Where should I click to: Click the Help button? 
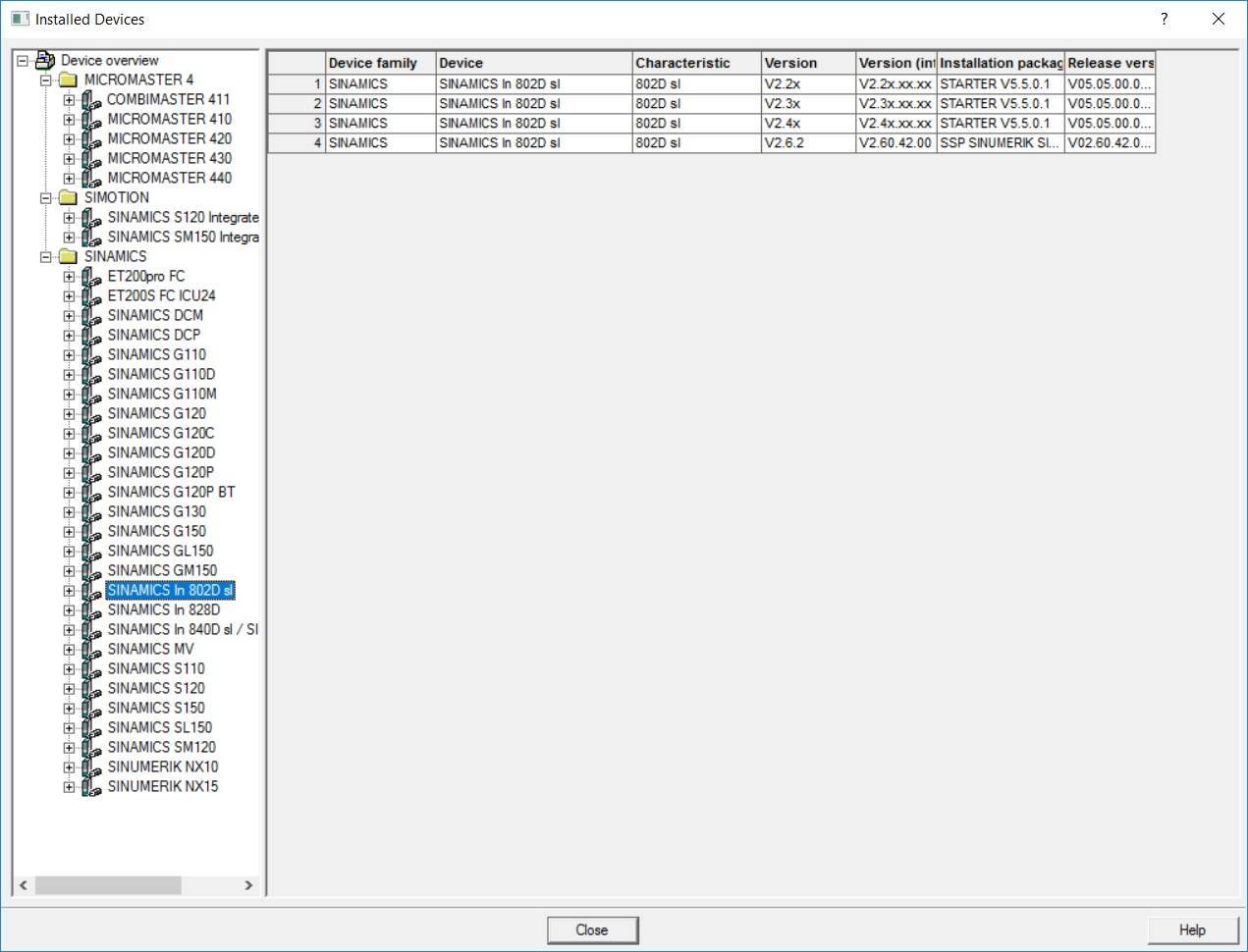(x=1192, y=930)
